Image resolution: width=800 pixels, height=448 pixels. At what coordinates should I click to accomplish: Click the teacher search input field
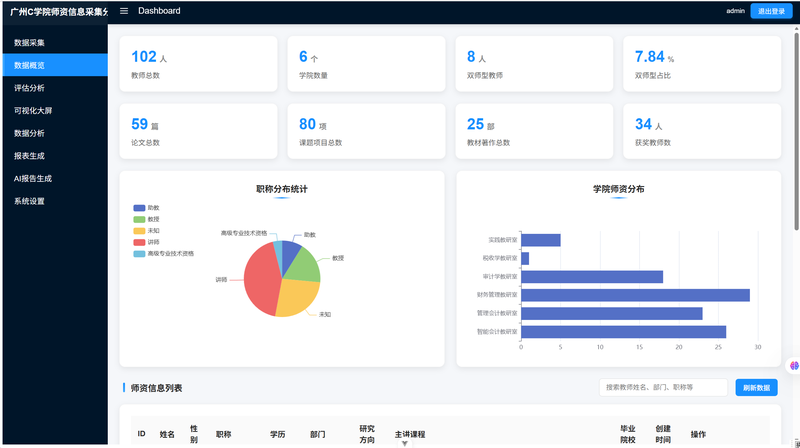663,387
